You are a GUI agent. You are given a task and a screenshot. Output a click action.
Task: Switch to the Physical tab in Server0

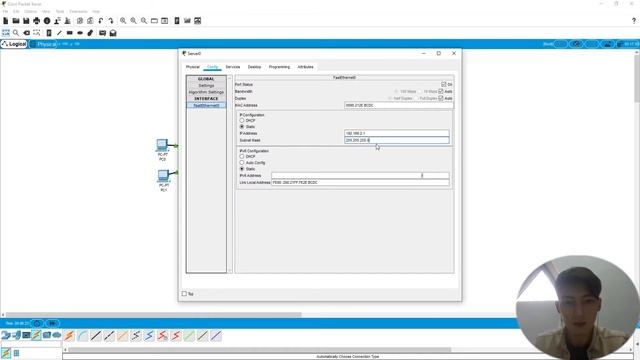coord(193,67)
